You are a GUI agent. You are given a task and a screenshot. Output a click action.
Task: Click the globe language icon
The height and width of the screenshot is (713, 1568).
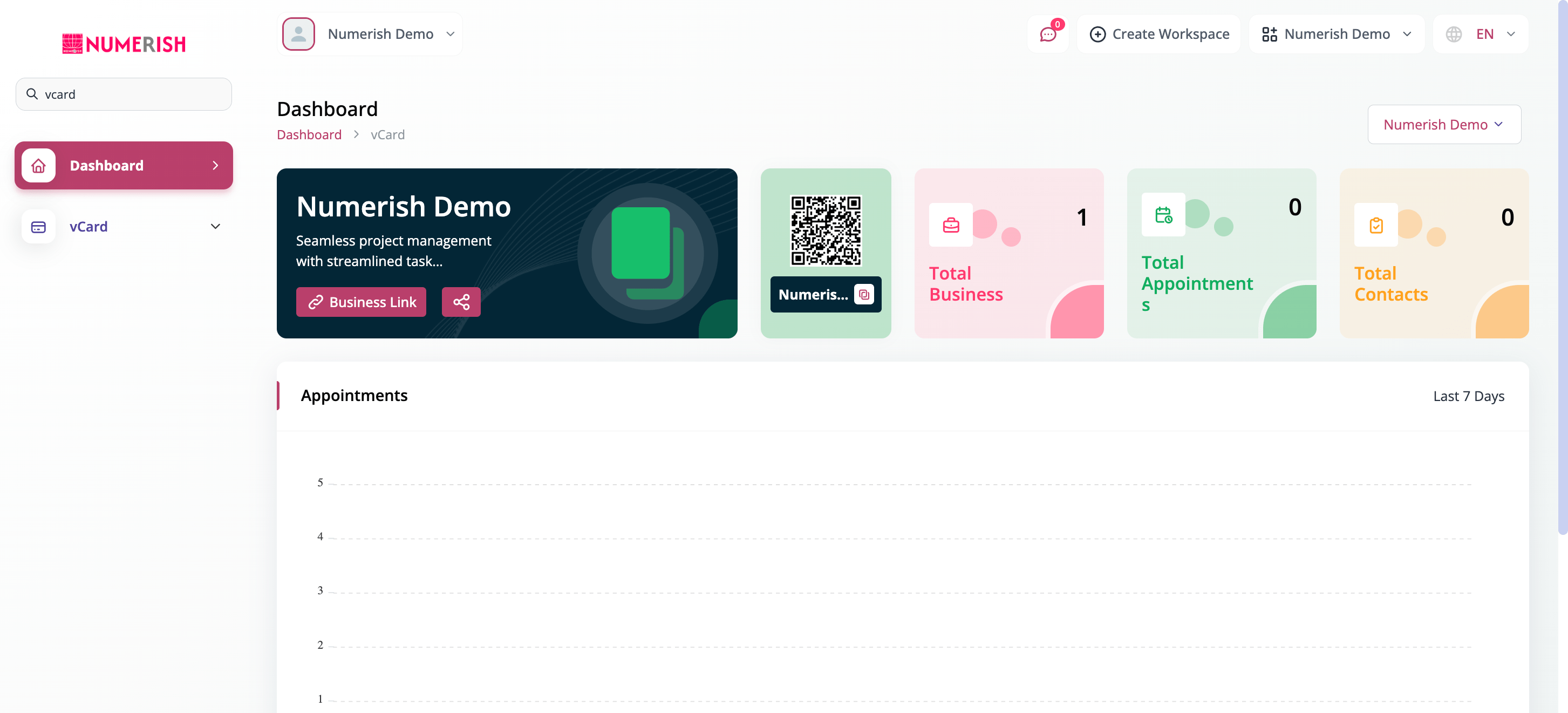[1454, 34]
